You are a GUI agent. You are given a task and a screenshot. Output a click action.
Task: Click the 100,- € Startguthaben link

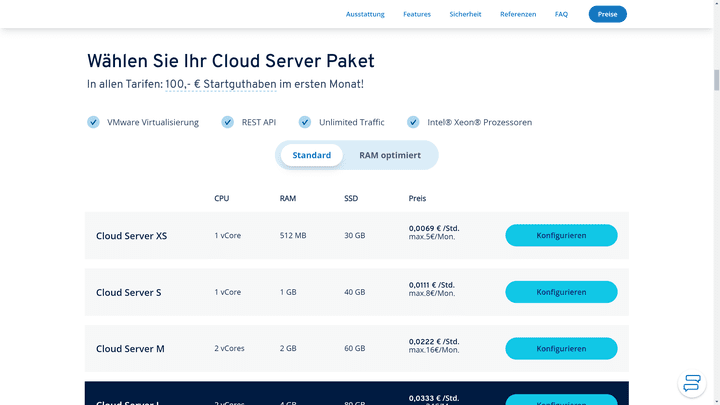tap(221, 85)
